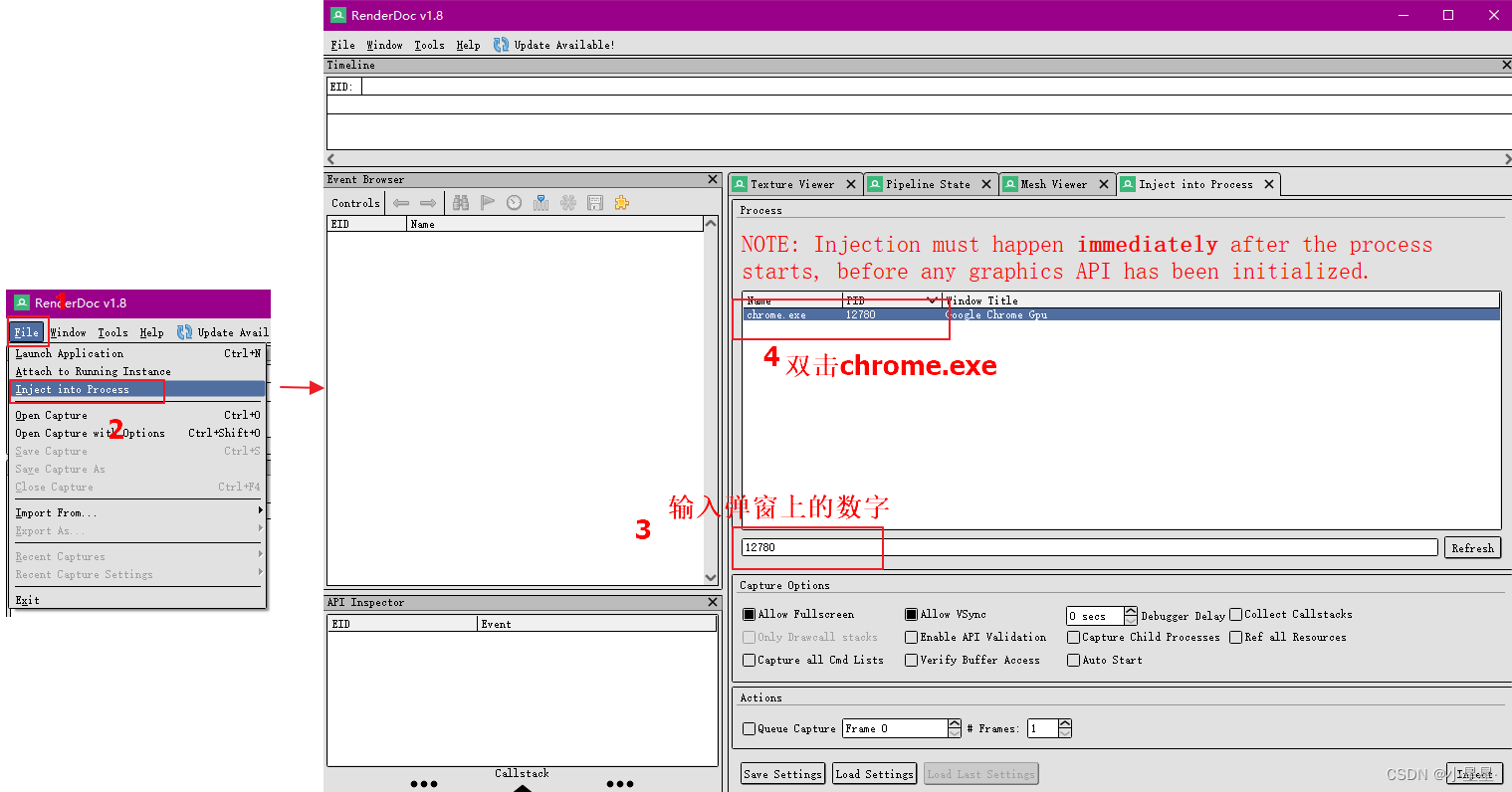This screenshot has width=1512, height=792.
Task: Enable Collect Callstacks checkbox
Action: pyautogui.click(x=1236, y=614)
